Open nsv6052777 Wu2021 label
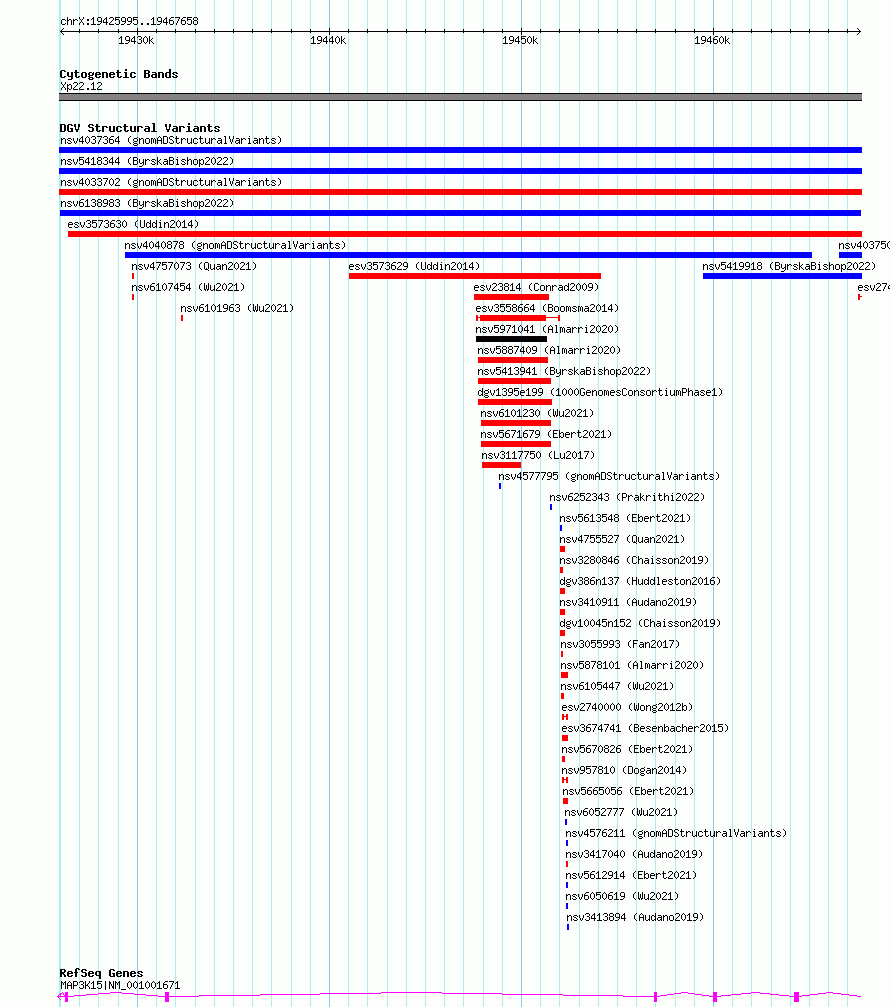This screenshot has width=890, height=1007. pos(622,812)
